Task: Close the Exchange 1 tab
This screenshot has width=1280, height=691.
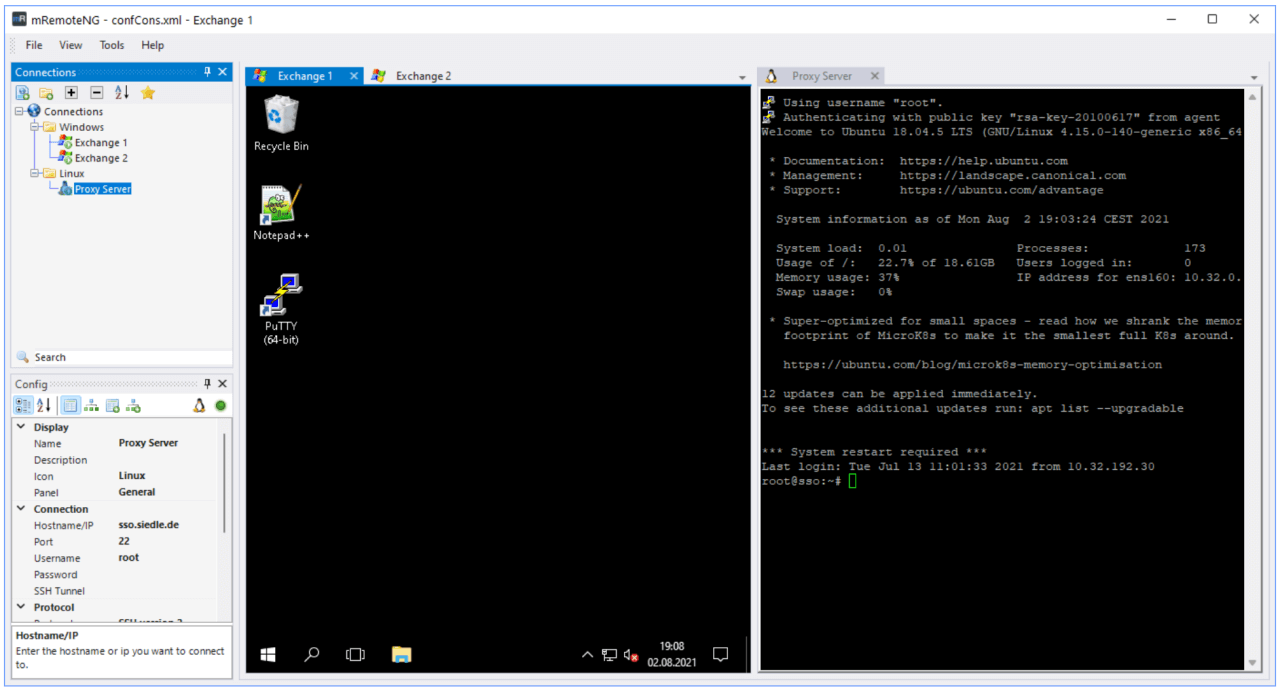Action: tap(354, 76)
